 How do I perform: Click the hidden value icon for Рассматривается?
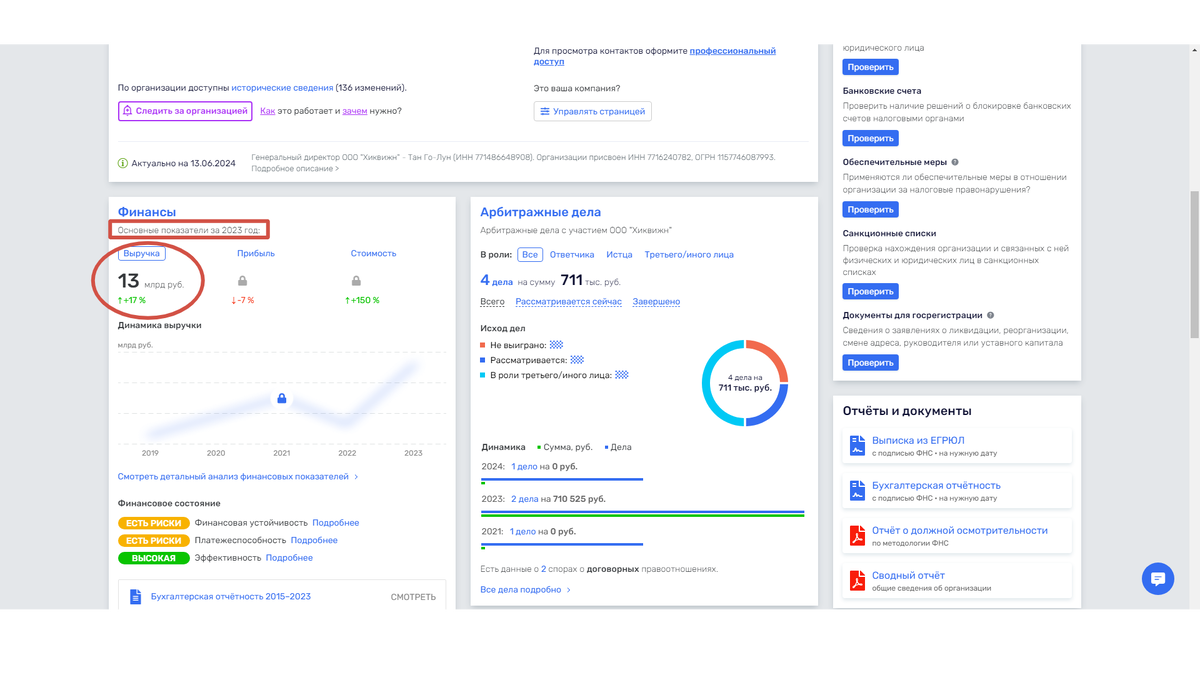(x=577, y=360)
